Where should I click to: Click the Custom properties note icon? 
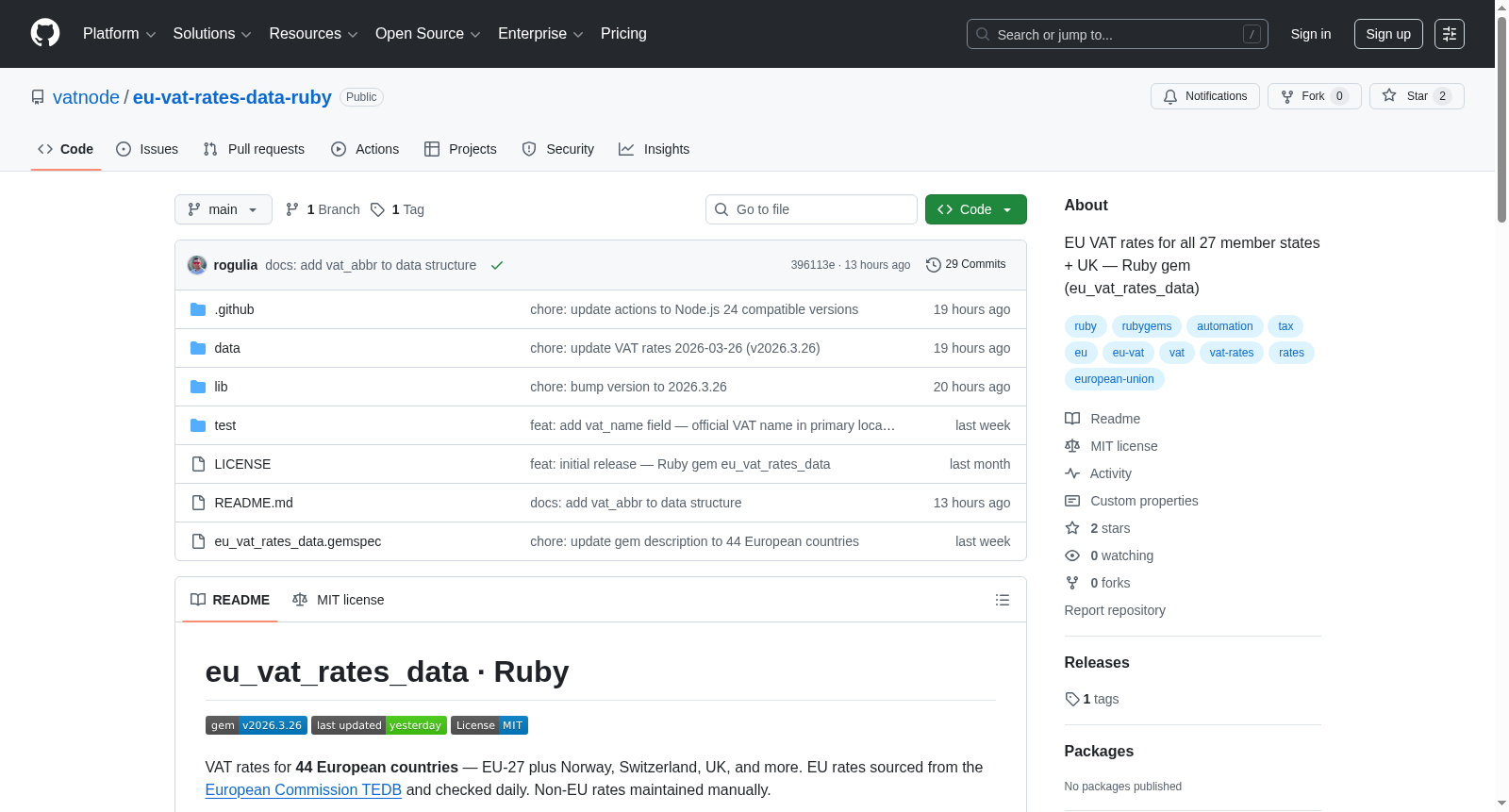(x=1072, y=501)
